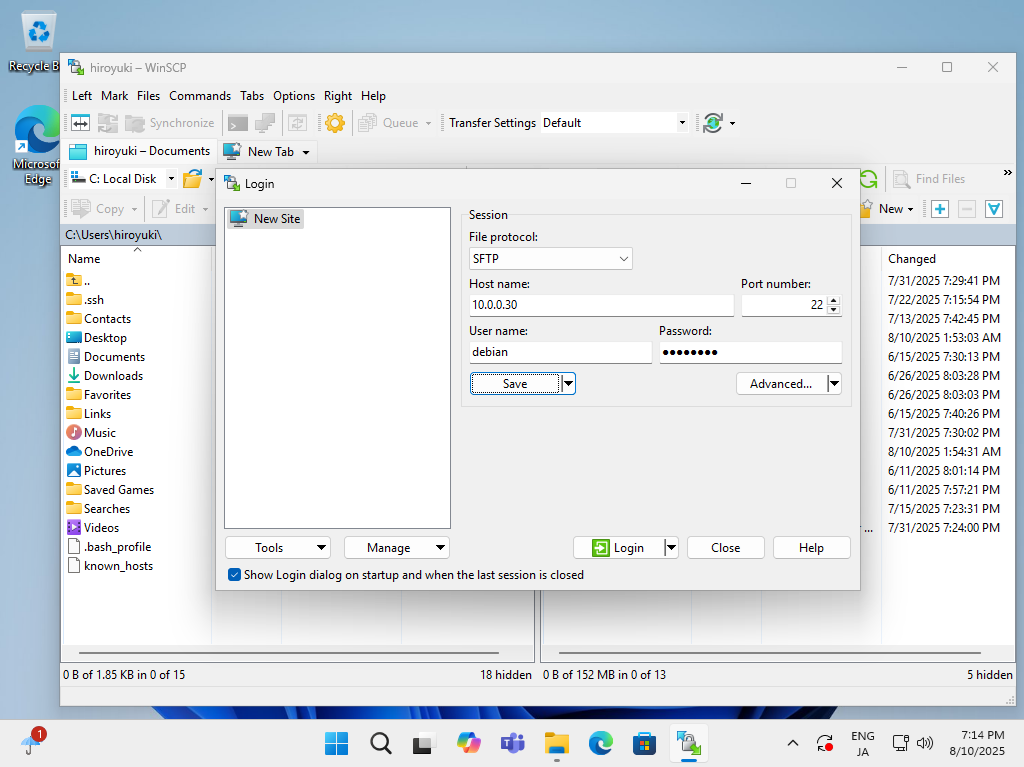Expand the Save button dropdown arrow

[x=568, y=383]
